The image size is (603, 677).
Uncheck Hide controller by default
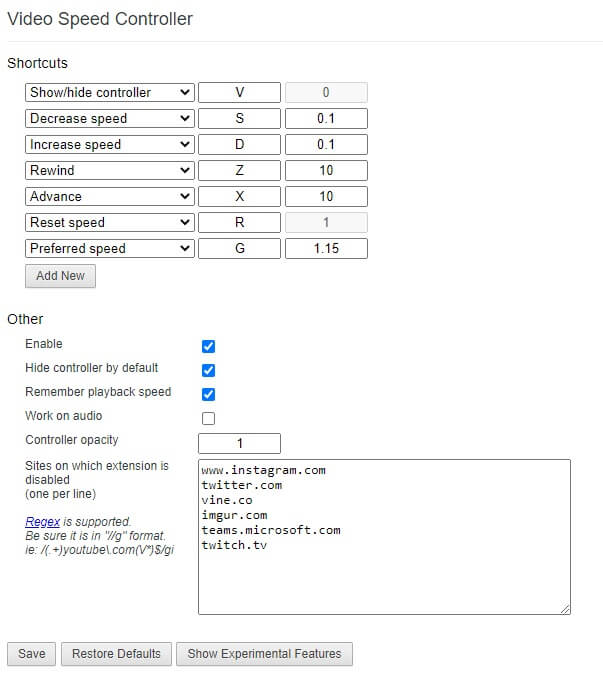(209, 370)
